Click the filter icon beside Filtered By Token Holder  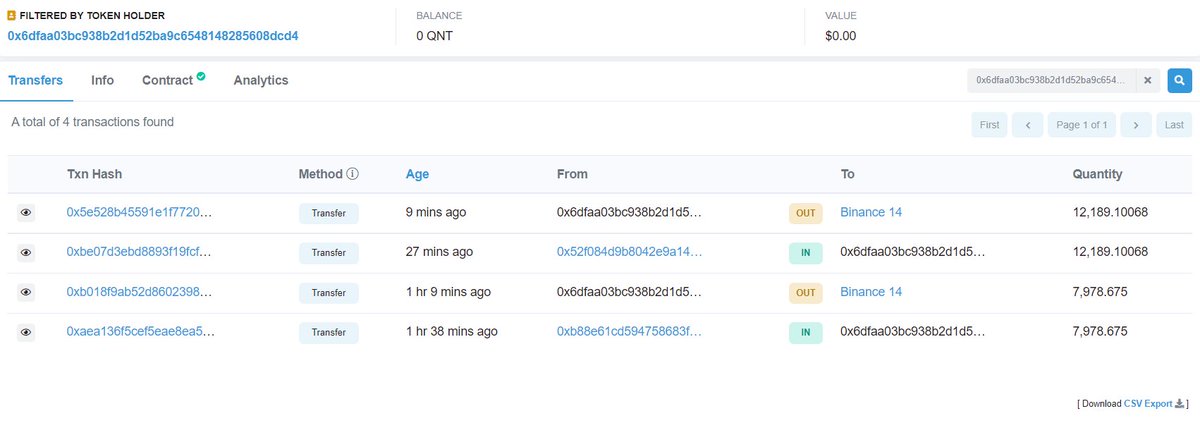point(11,16)
